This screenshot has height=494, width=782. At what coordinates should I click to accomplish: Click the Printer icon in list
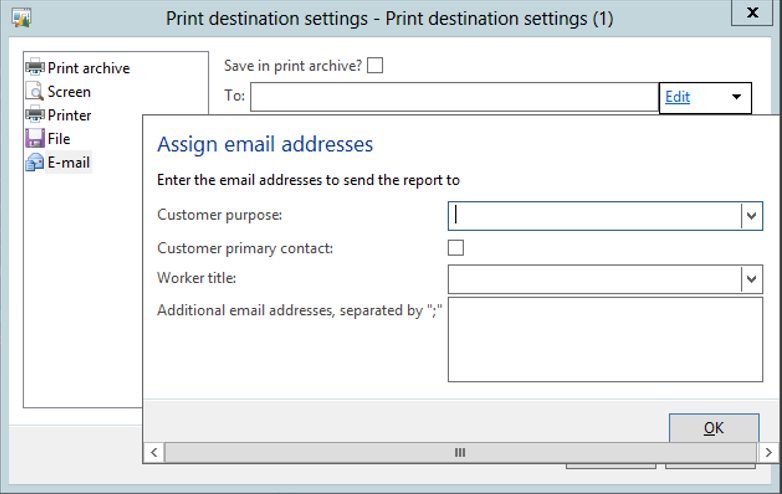[35, 115]
